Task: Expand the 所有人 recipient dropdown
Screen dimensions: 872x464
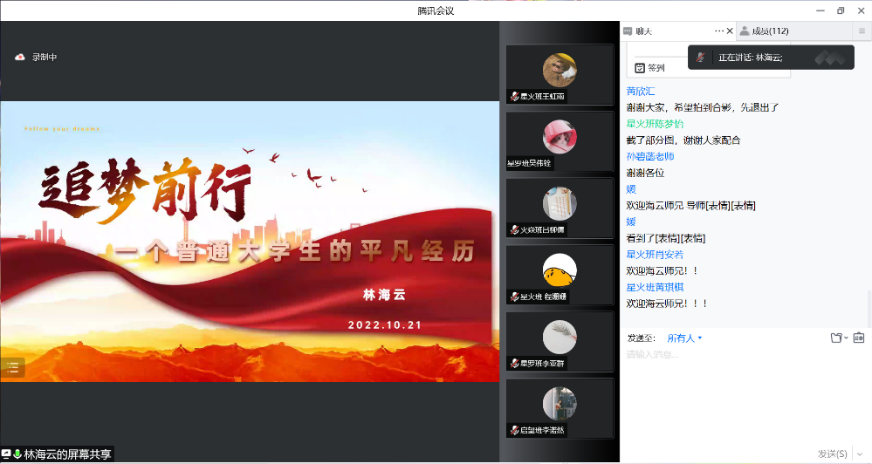Action: point(684,338)
